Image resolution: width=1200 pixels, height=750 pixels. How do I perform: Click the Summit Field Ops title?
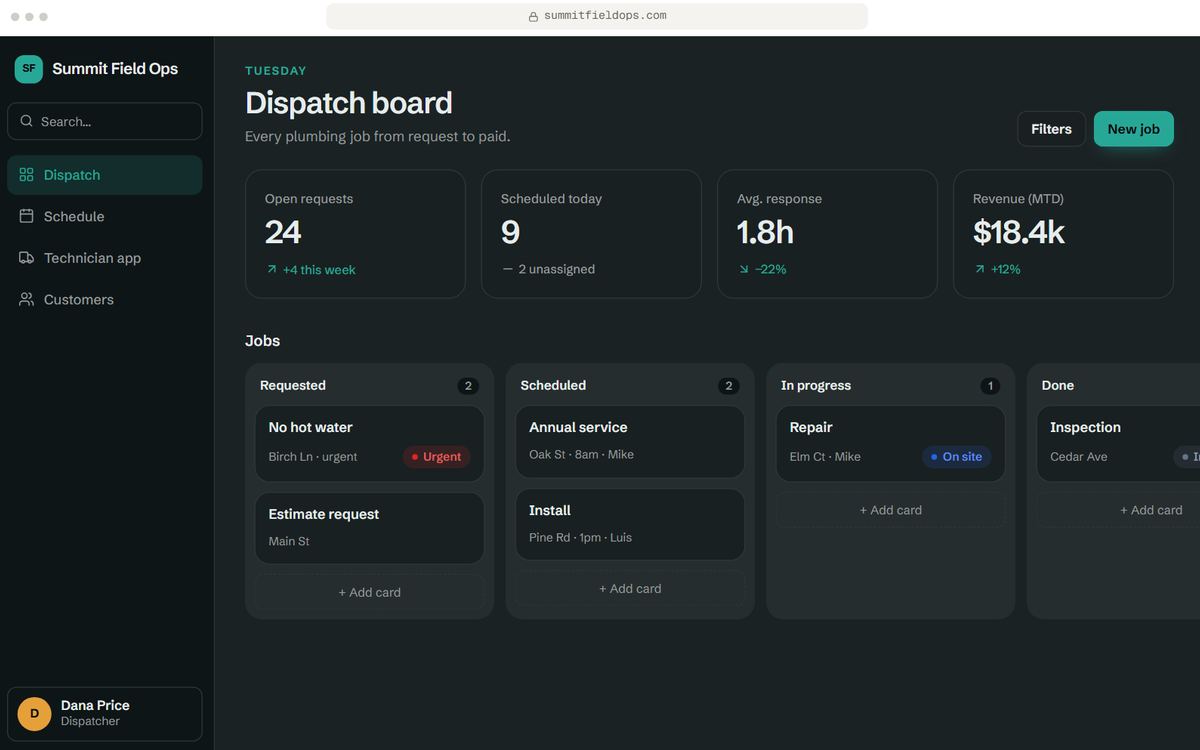pos(115,69)
